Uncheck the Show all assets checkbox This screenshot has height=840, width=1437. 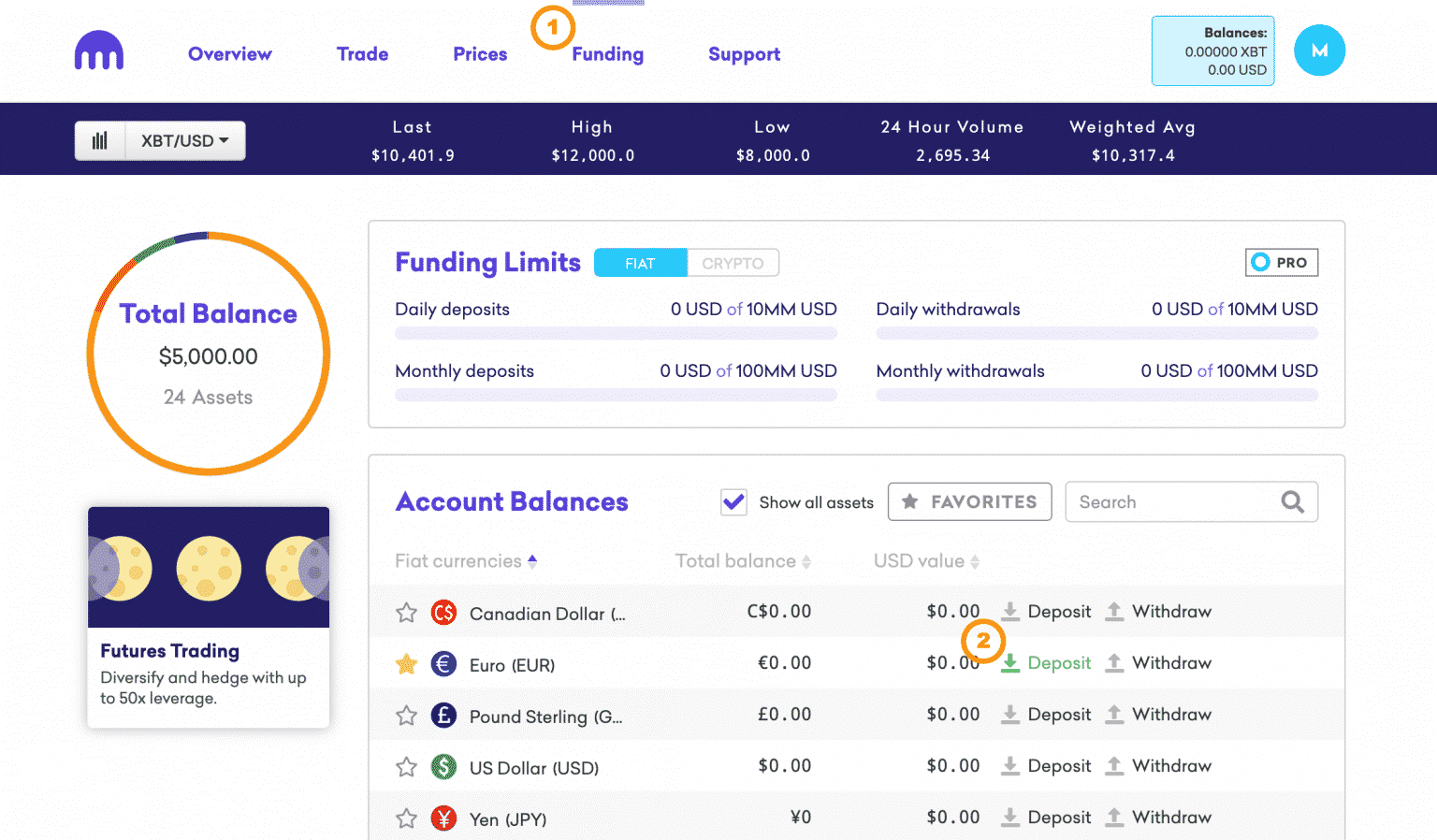733,502
